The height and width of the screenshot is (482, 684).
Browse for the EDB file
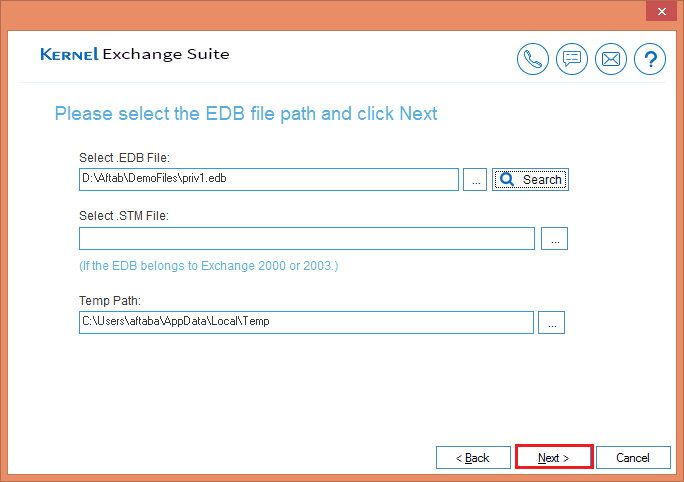tap(475, 179)
